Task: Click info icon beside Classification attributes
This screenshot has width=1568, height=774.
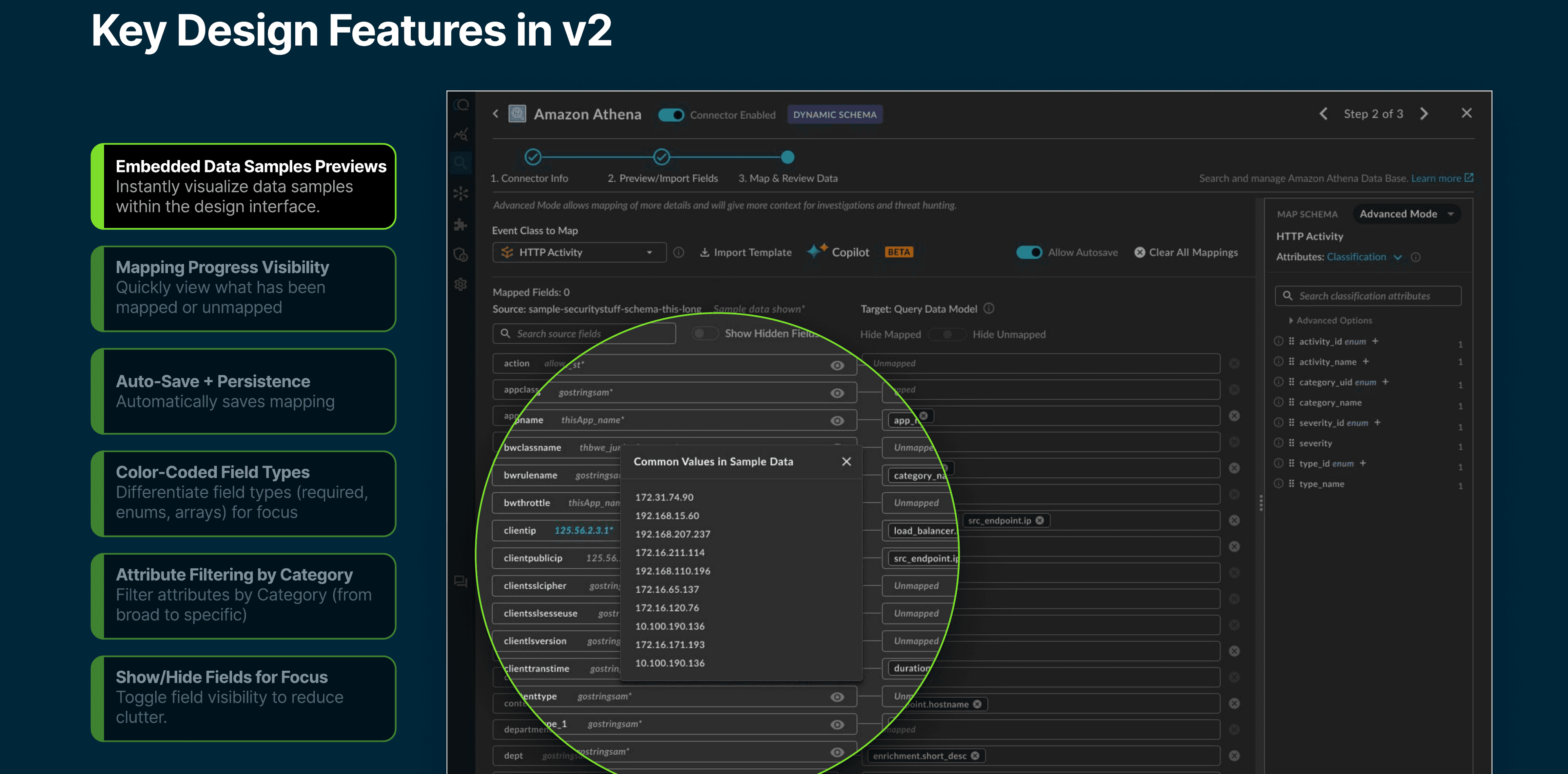Action: (1416, 257)
